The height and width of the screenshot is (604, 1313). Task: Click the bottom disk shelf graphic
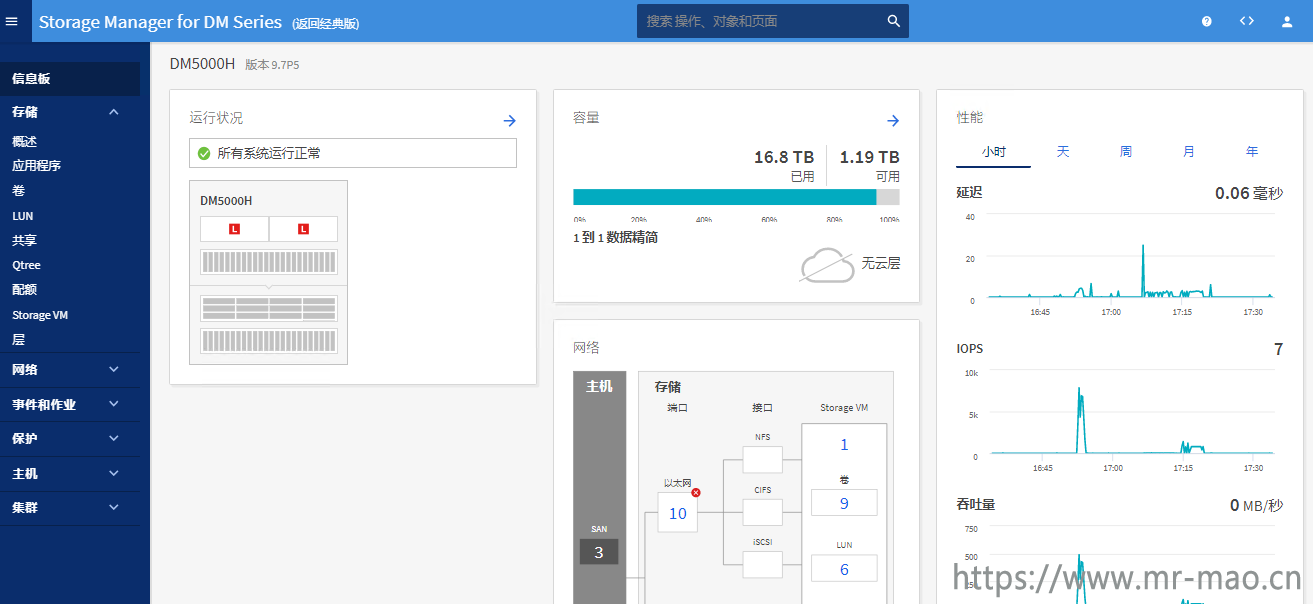click(x=269, y=340)
